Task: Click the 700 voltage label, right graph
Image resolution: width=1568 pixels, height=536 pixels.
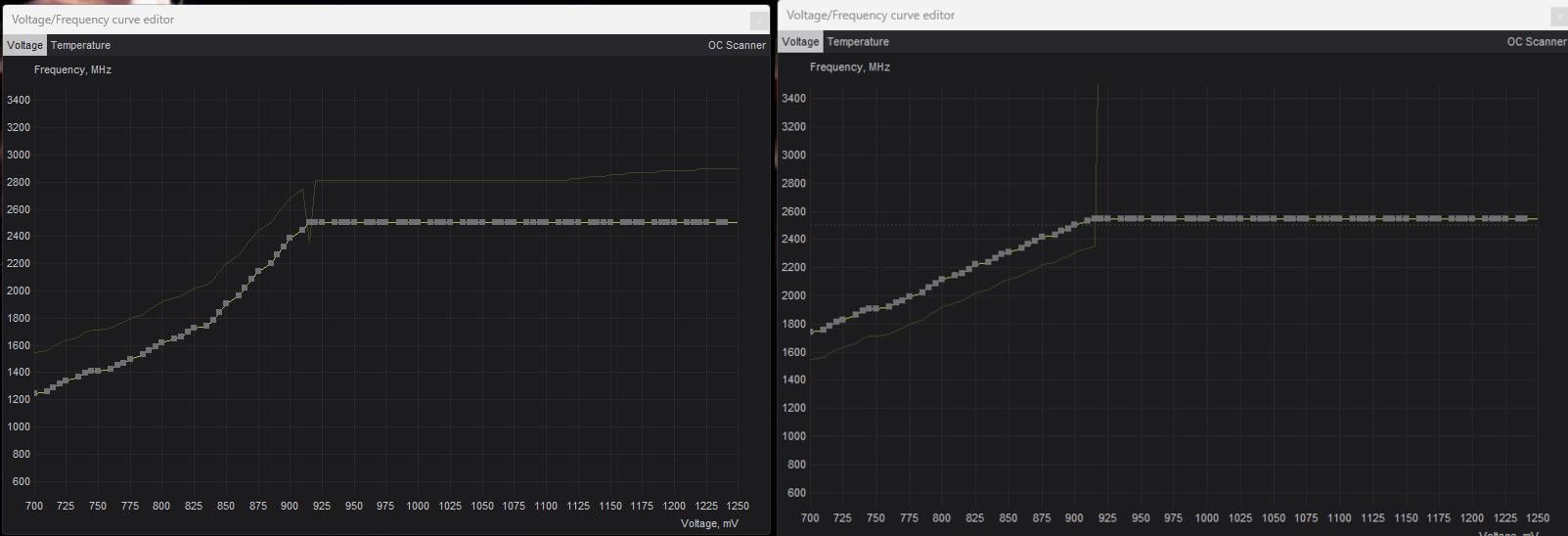Action: click(x=810, y=517)
